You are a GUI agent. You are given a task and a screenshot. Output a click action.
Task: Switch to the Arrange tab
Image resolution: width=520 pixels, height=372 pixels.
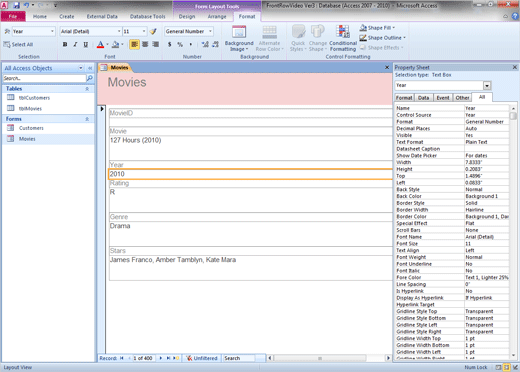pos(217,16)
